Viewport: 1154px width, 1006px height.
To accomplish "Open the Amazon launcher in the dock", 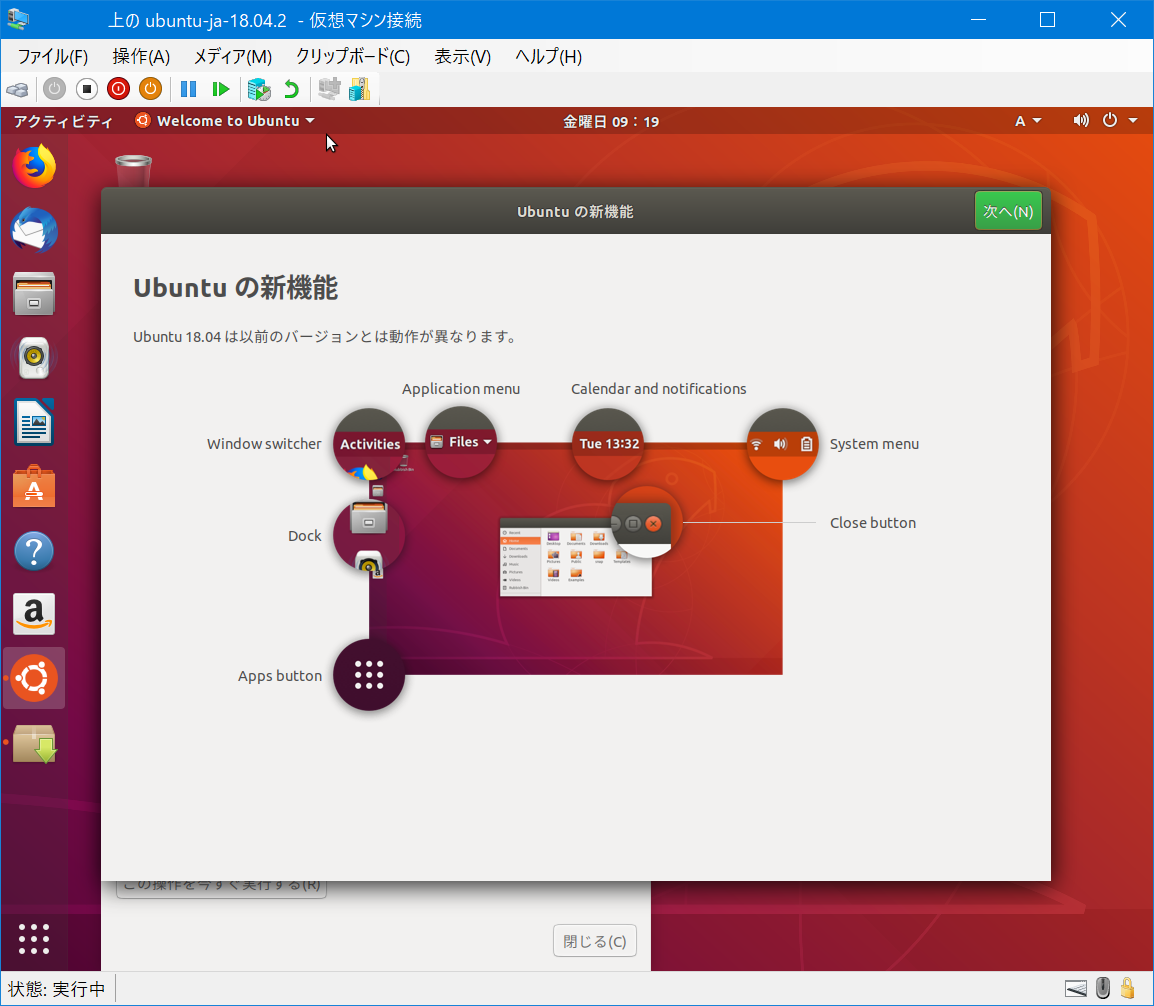I will tap(33, 614).
